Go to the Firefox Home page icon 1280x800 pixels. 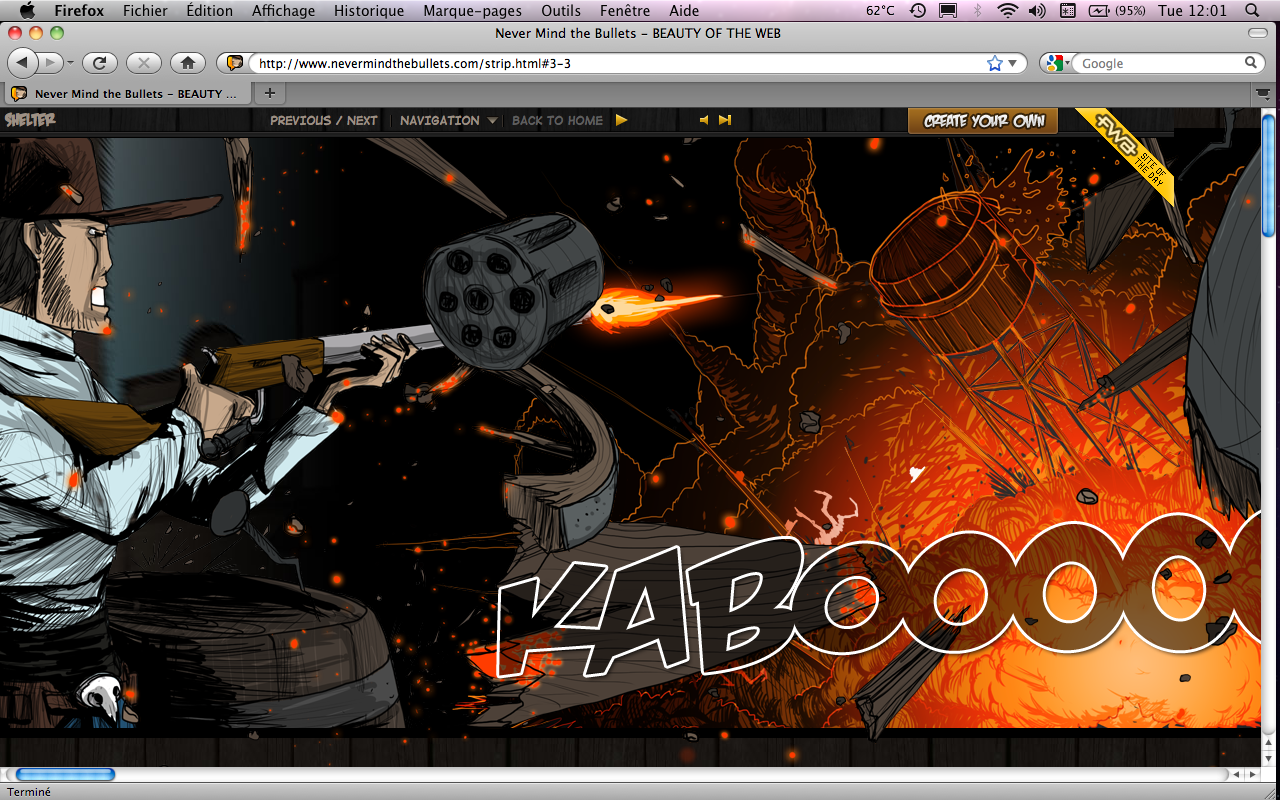click(x=188, y=62)
